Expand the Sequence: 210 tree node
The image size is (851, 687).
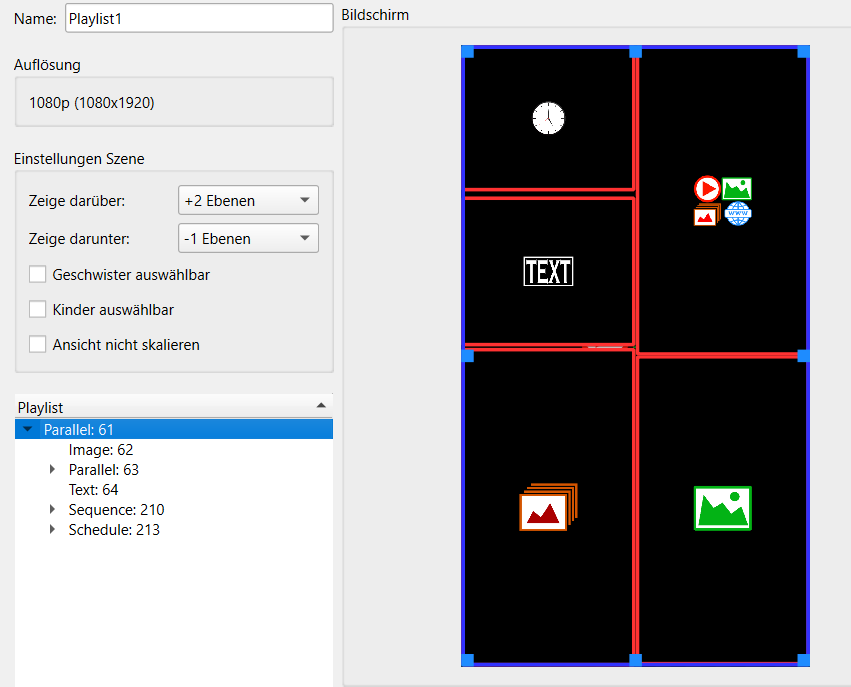coord(53,510)
